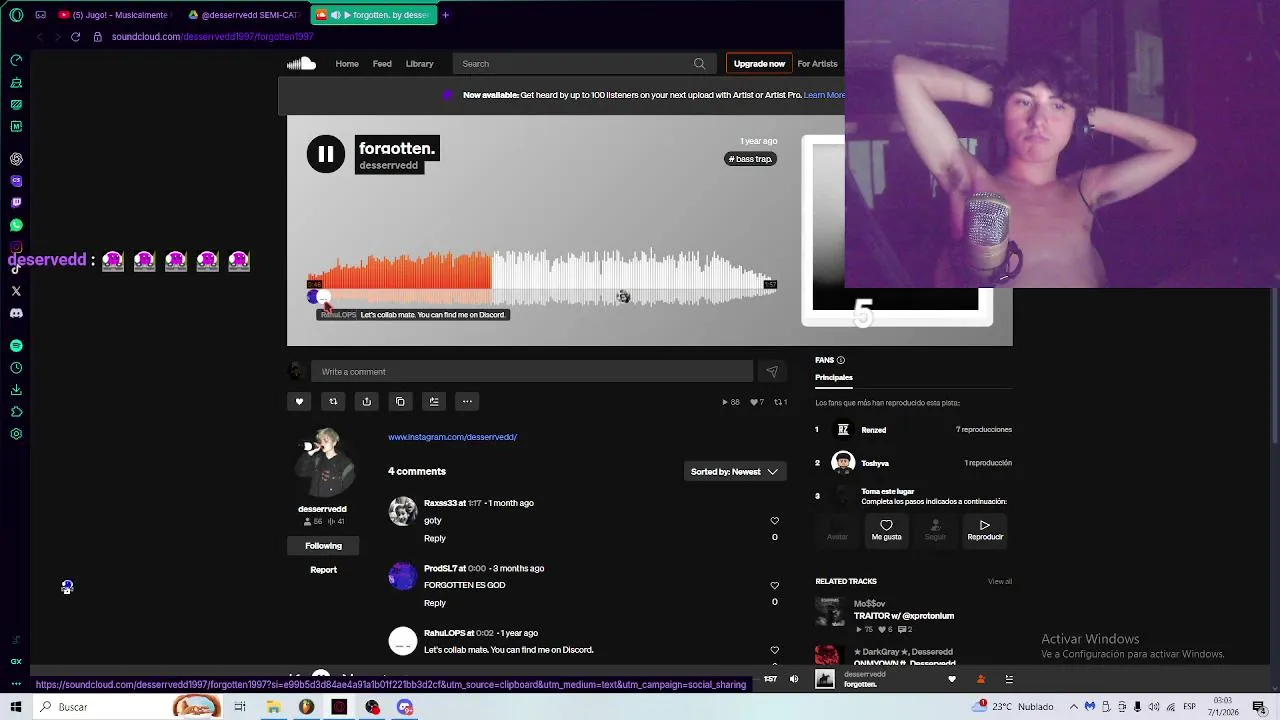Select the Principales tab
The width and height of the screenshot is (1280, 720).
834,378
